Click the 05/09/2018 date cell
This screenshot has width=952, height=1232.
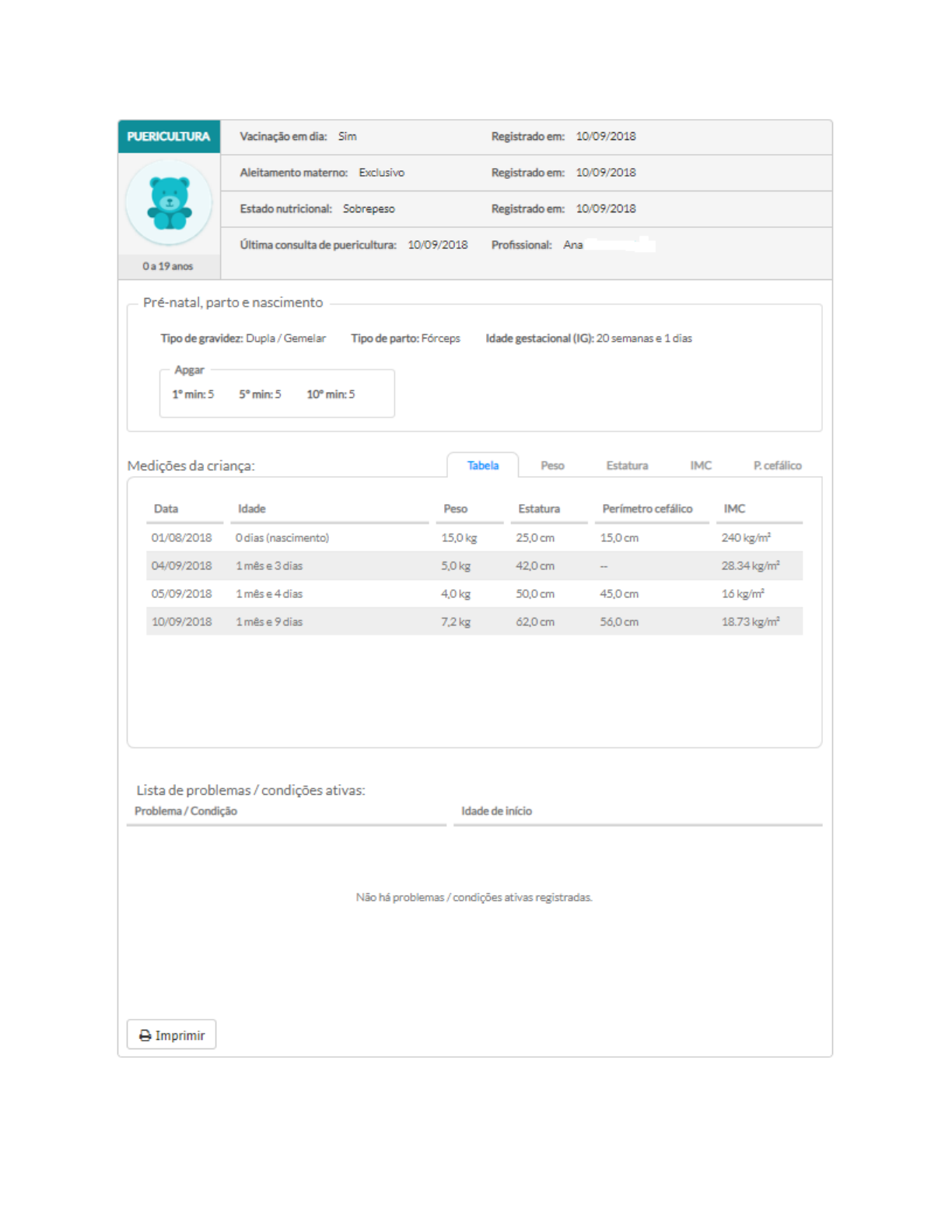[x=181, y=593]
